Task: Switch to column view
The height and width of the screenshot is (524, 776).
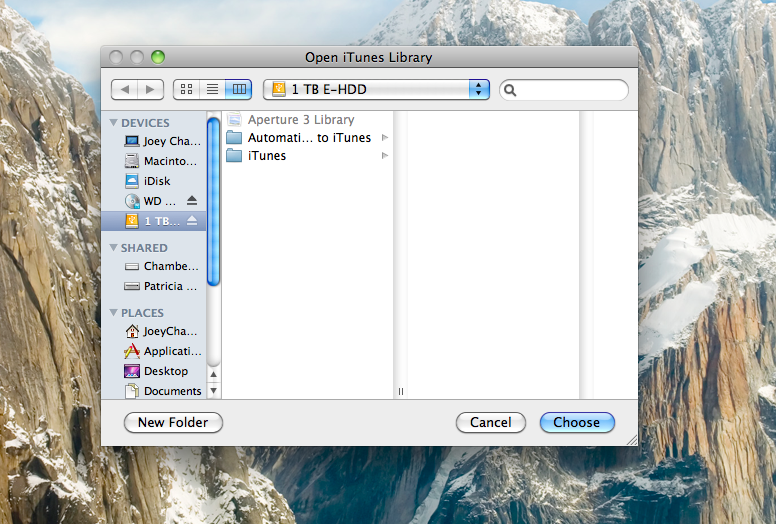Action: pyautogui.click(x=239, y=90)
